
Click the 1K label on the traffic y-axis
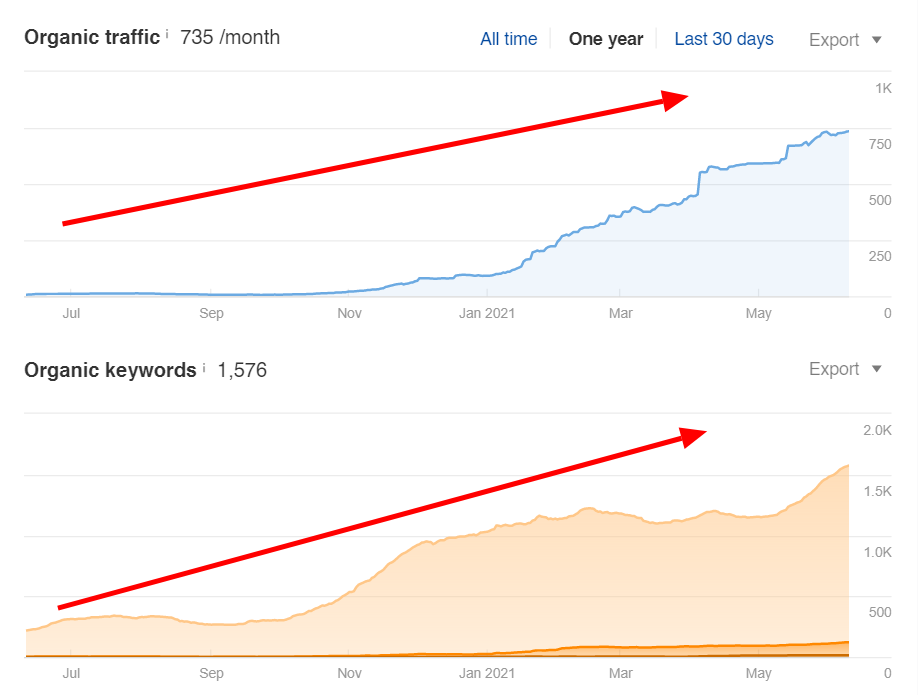tap(883, 89)
